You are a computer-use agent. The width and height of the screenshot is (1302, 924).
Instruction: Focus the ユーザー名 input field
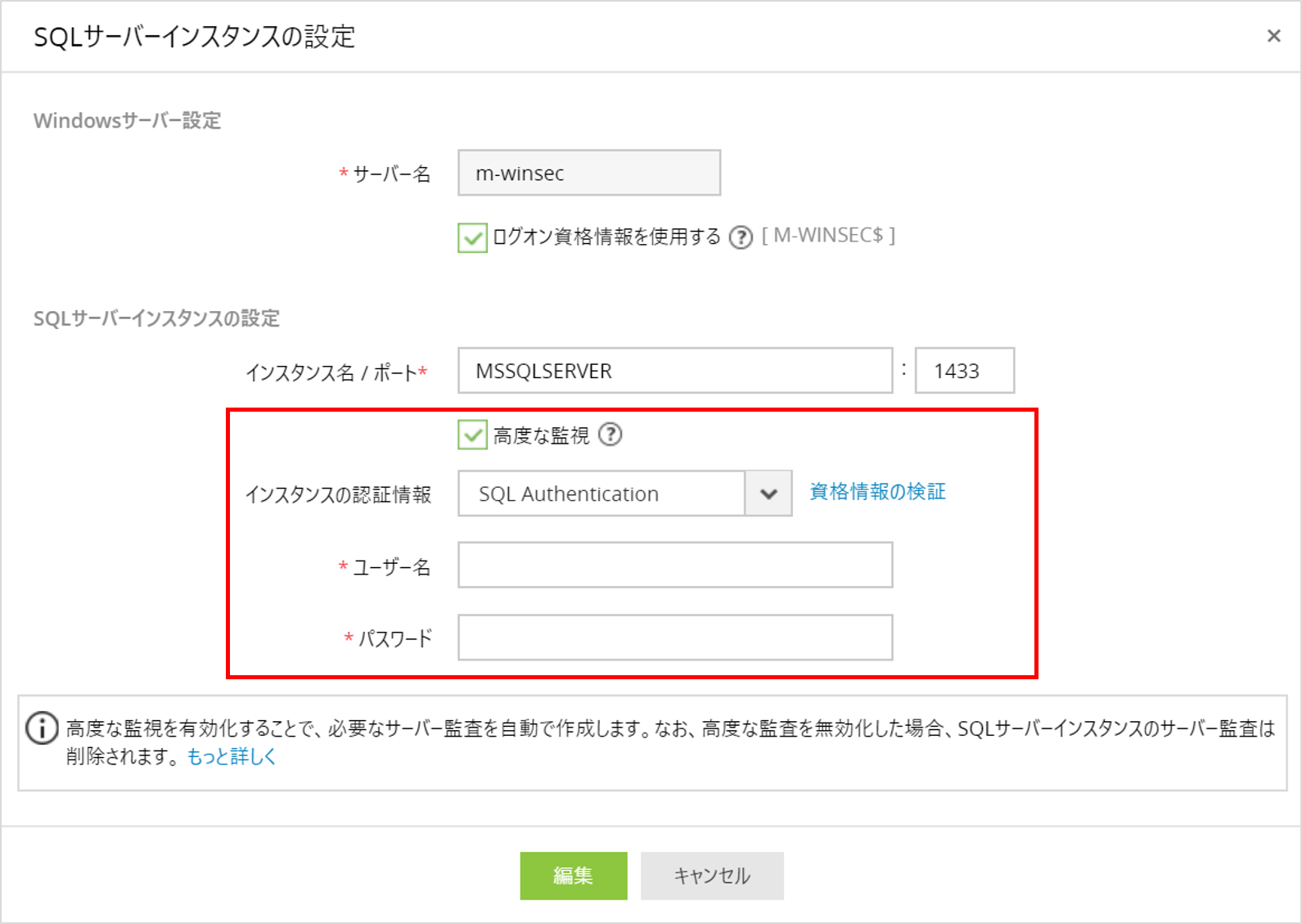[x=674, y=565]
